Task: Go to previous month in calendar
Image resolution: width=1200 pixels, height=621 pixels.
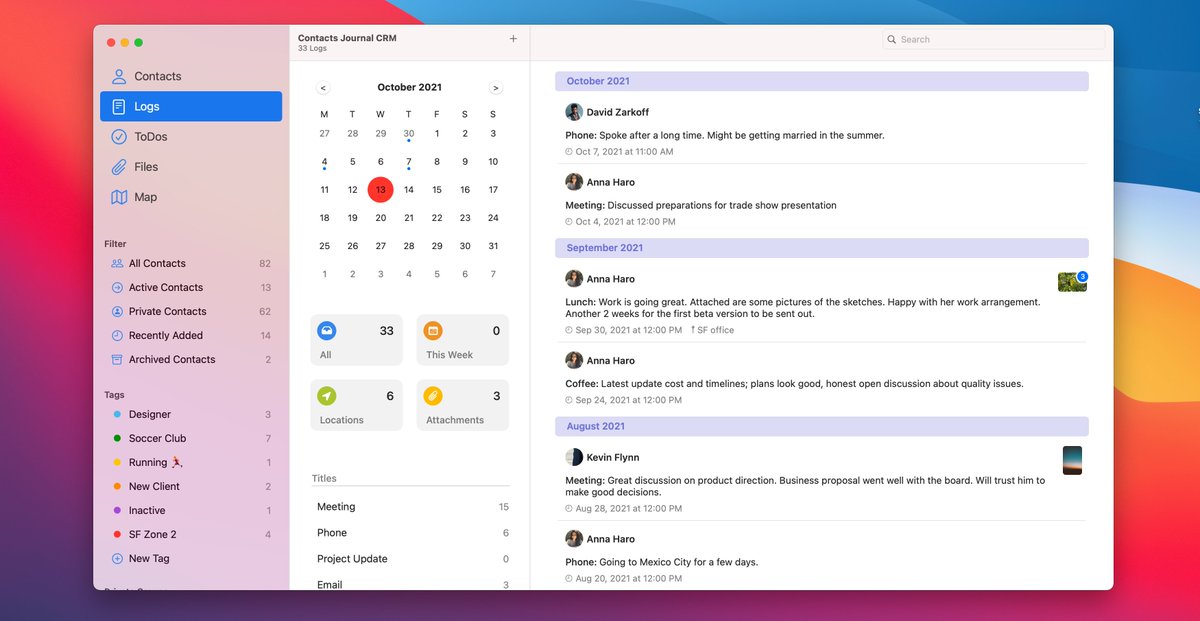Action: point(323,88)
